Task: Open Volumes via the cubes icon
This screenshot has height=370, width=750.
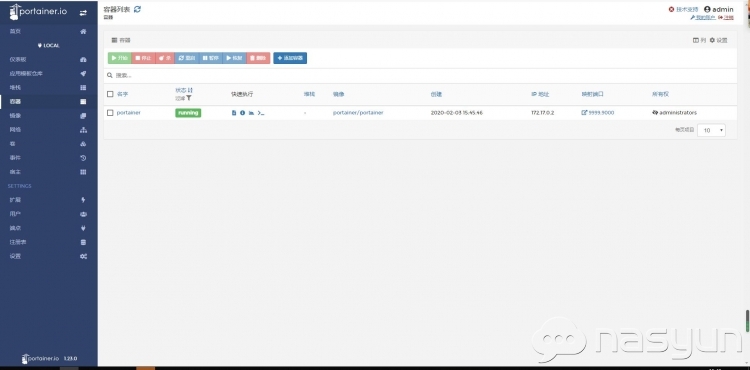Action: tap(83, 144)
